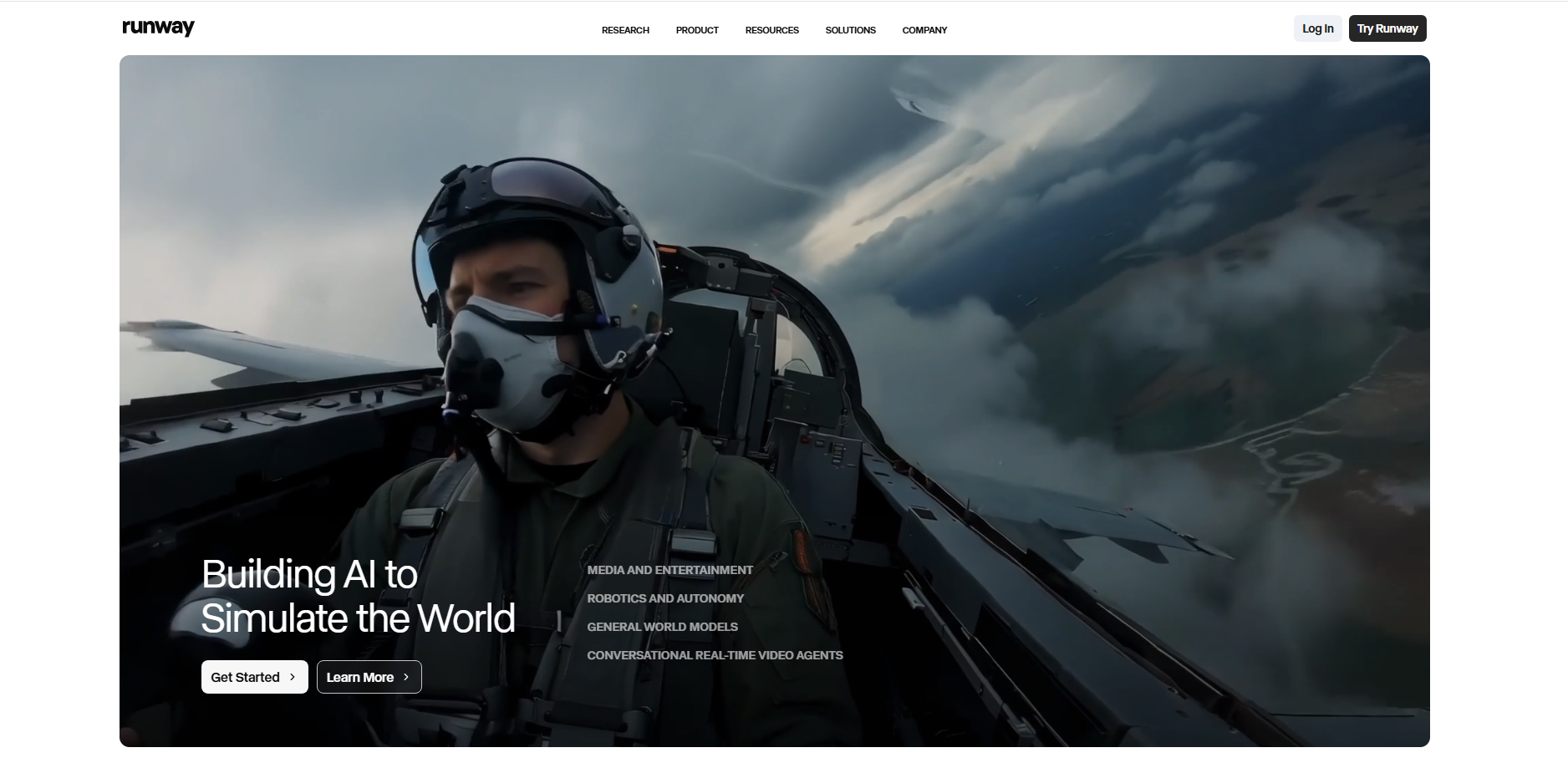This screenshot has width=1568, height=768.
Task: Click the vertical indicator bar beside categories
Action: tap(559, 621)
